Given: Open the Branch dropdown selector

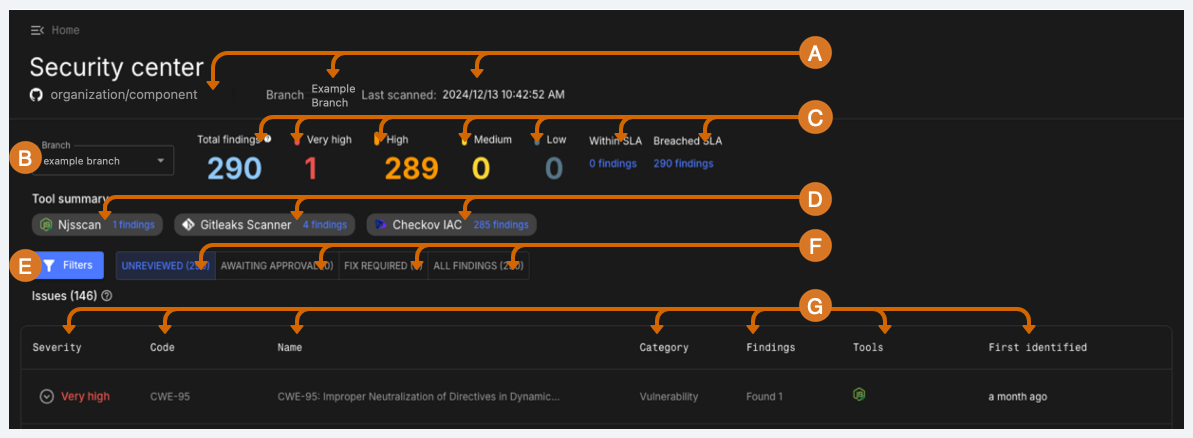Looking at the screenshot, I should click(103, 161).
